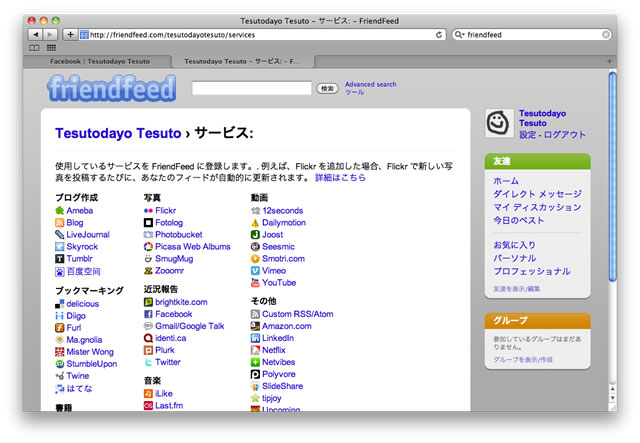The height and width of the screenshot is (443, 640).
Task: Click the Vimeo V icon
Action: (255, 271)
